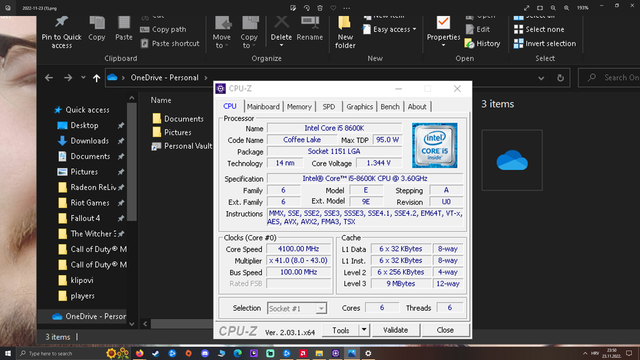640x360 pixels.
Task: Click the CPU-Z Tools button
Action: click(x=341, y=330)
